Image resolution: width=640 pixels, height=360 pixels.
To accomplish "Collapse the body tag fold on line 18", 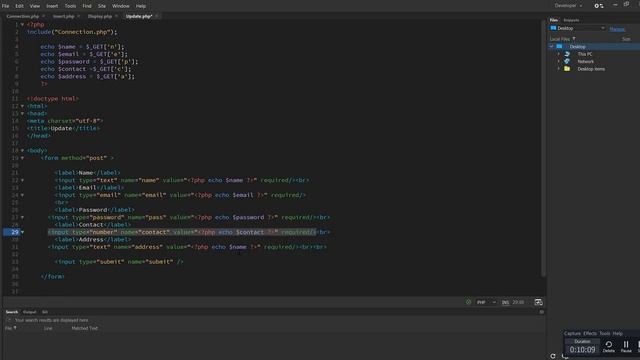I will point(22,151).
